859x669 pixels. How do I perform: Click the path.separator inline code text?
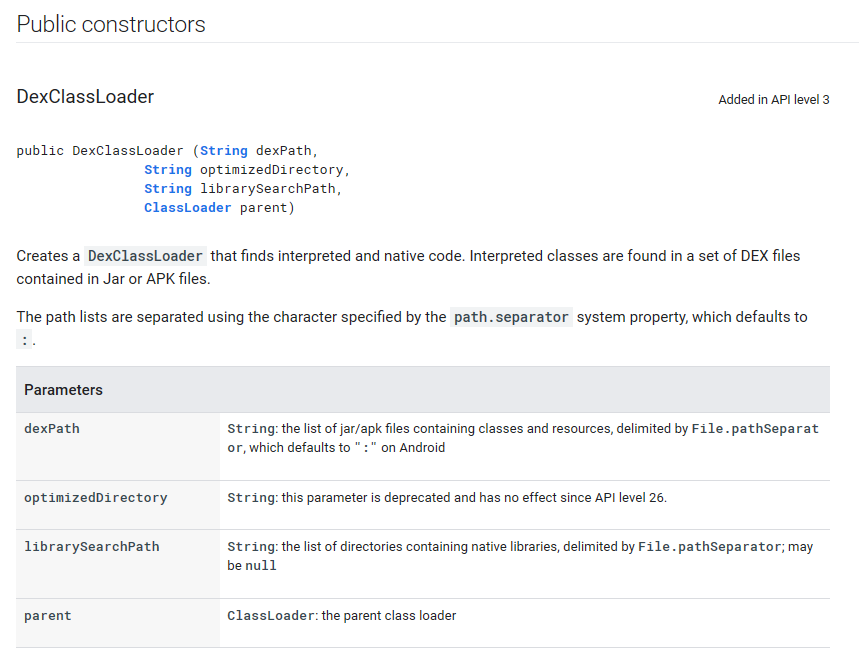tap(511, 317)
